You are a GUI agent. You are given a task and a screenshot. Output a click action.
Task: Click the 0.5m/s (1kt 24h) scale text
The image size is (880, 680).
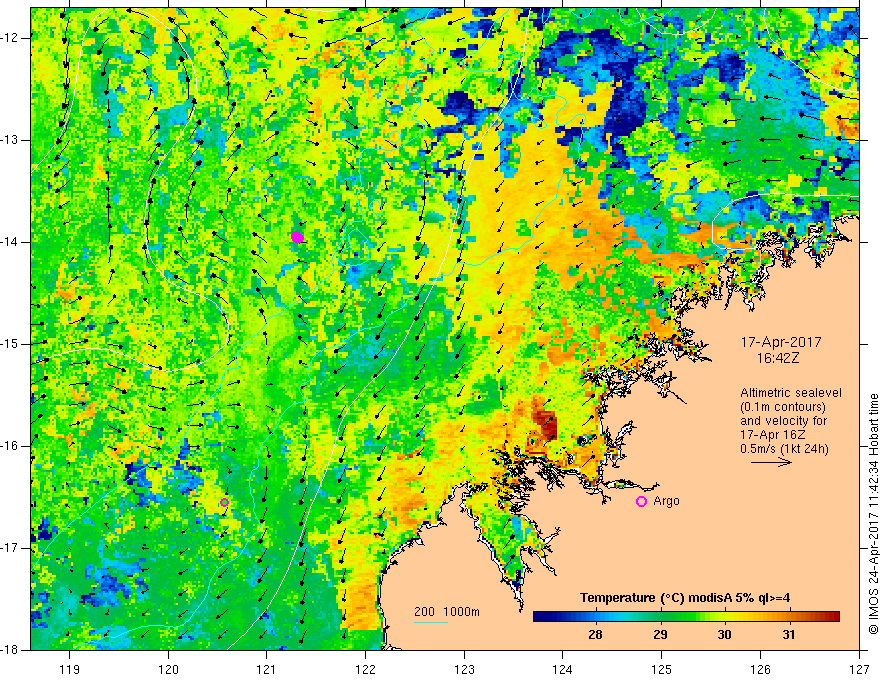coord(784,449)
